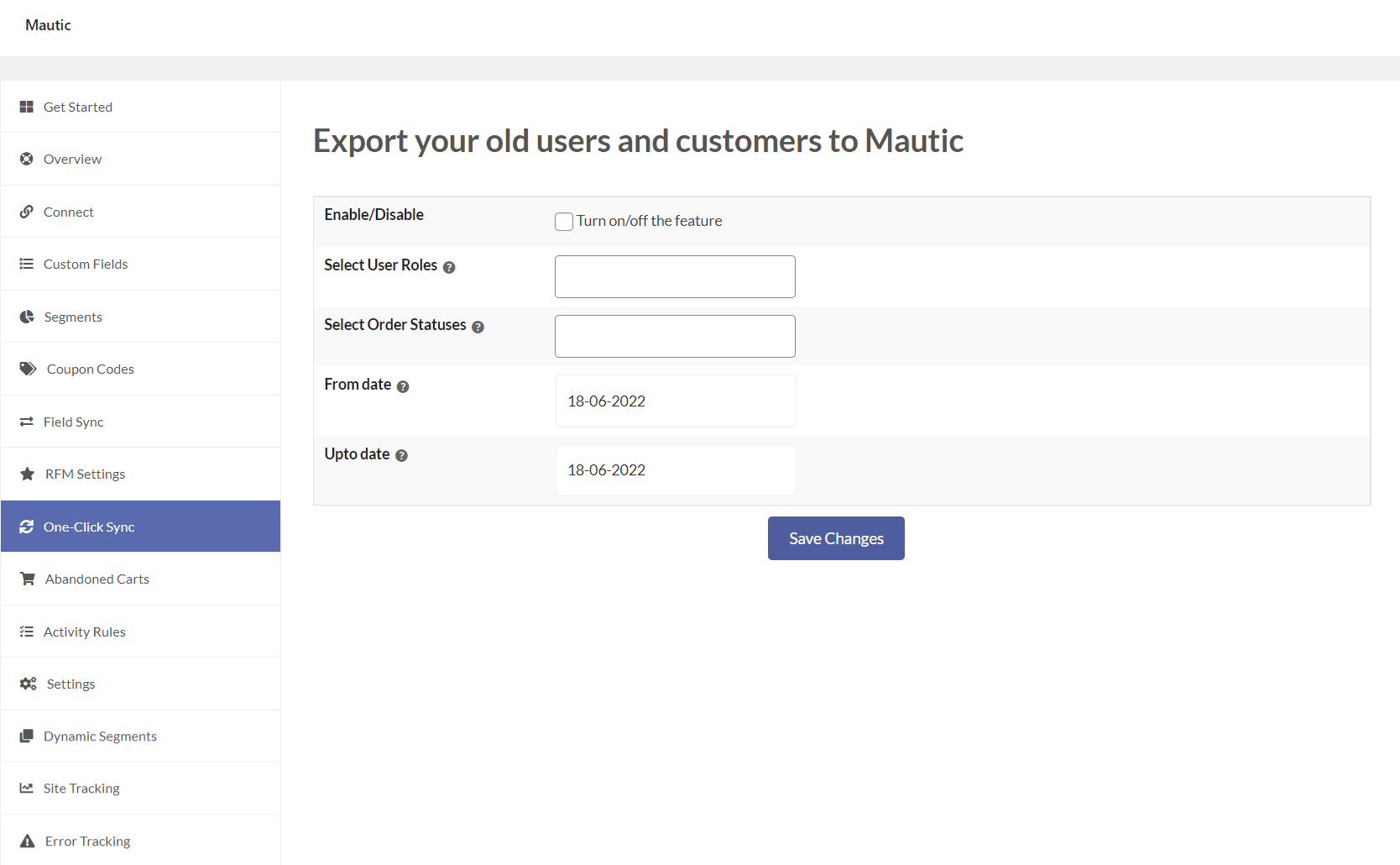Viewport: 1400px width, 865px height.
Task: Click the page heading about exporting old users
Action: [638, 141]
